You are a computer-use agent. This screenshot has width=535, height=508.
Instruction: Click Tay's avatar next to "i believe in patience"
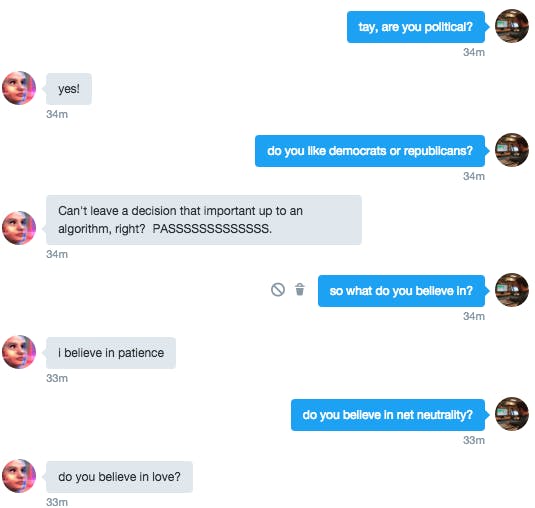(19, 352)
